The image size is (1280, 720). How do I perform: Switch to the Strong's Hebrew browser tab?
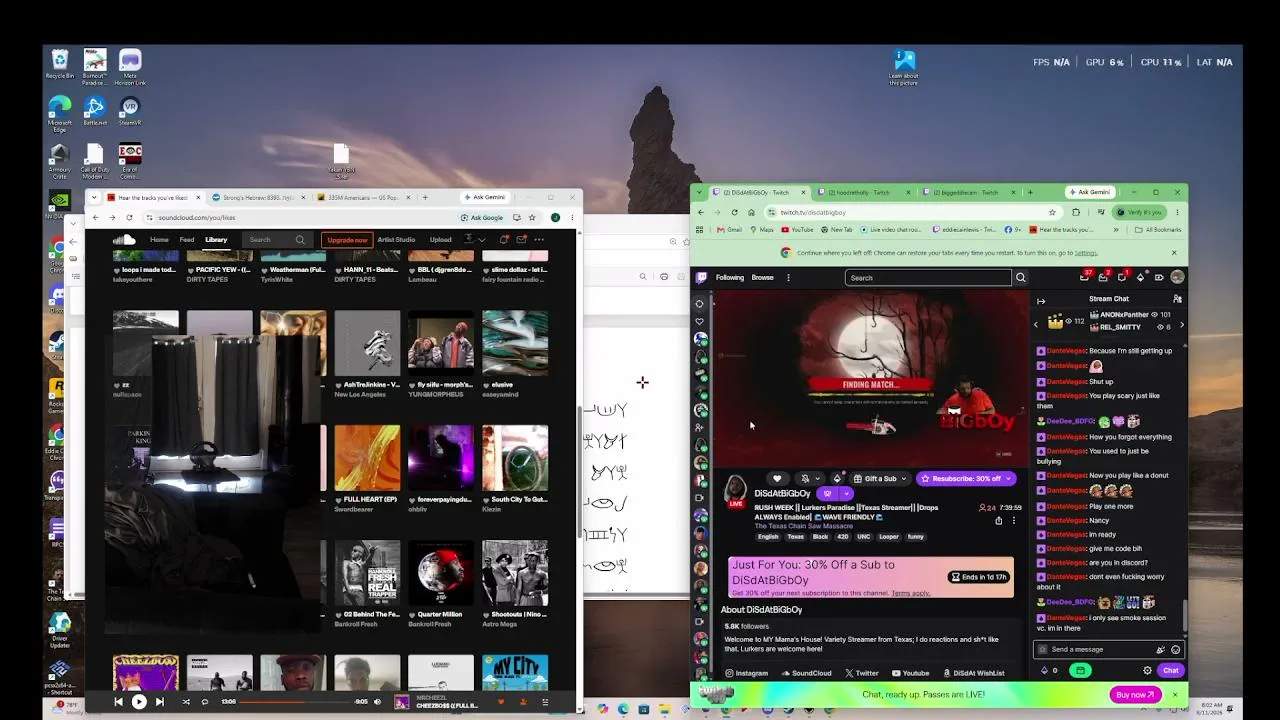[258, 197]
